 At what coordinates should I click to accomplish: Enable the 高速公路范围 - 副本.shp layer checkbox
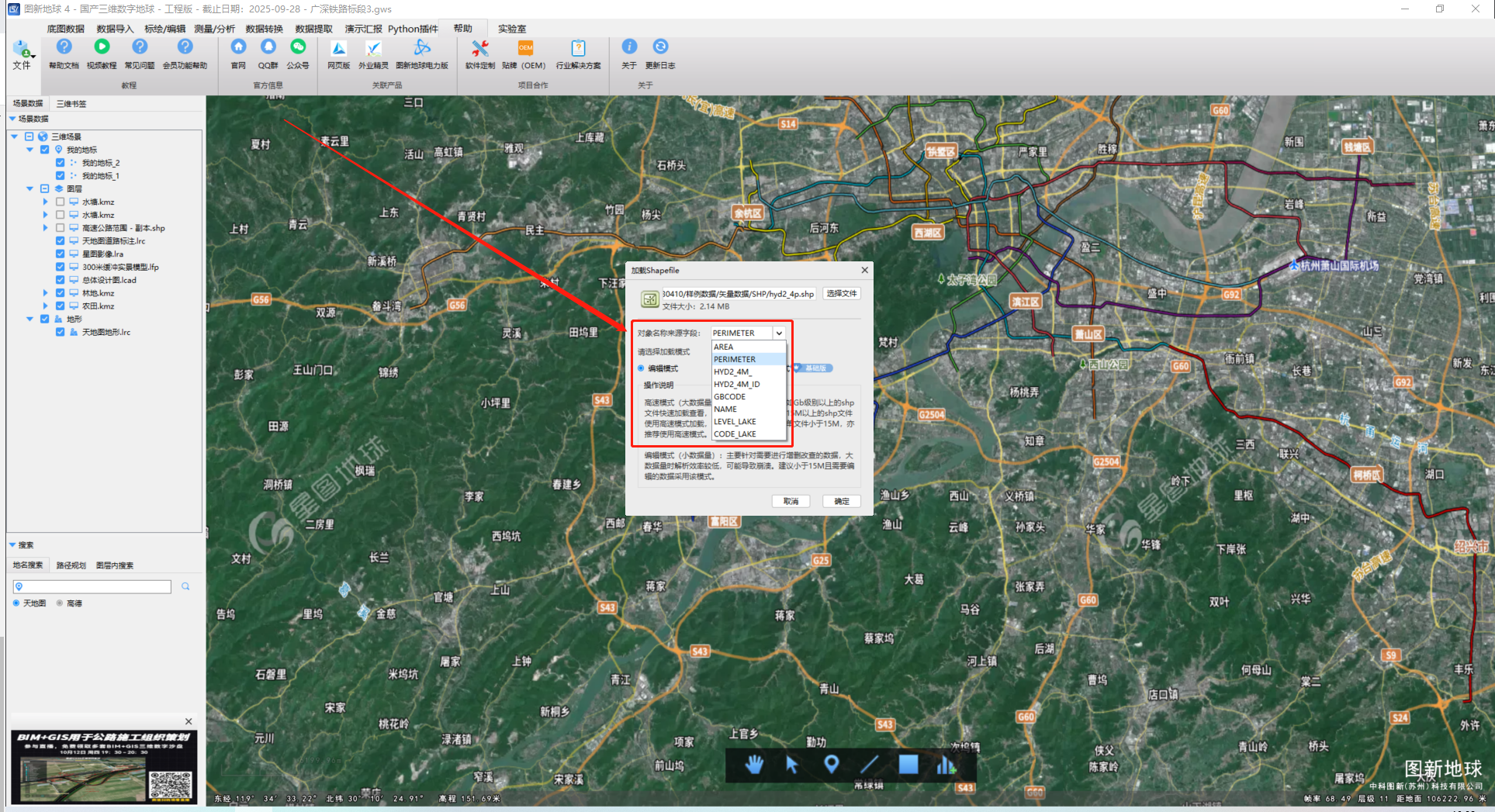(60, 228)
